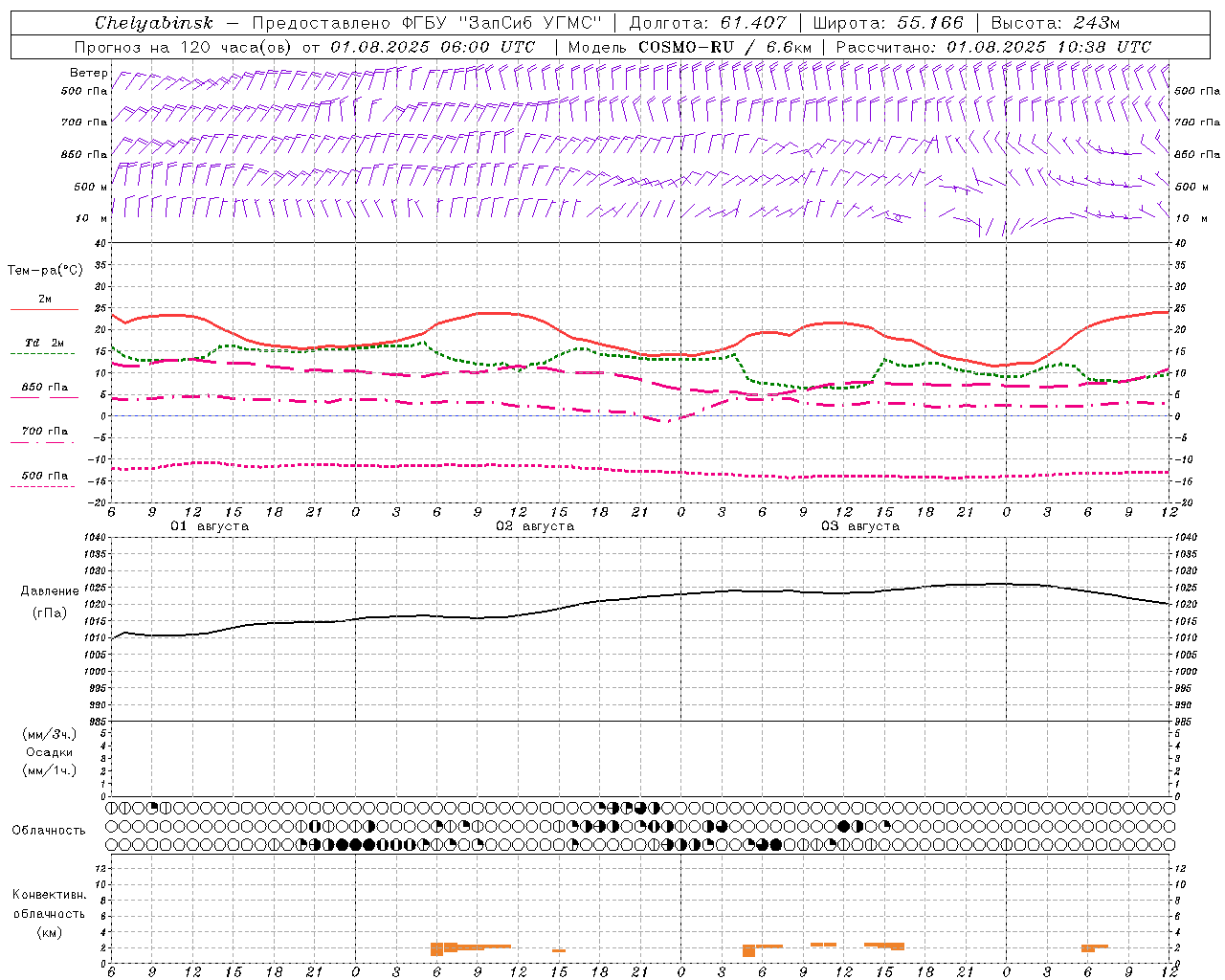Select the 'Высота: 243м' elevation text
The width and height of the screenshot is (1225, 980).
click(x=1055, y=23)
